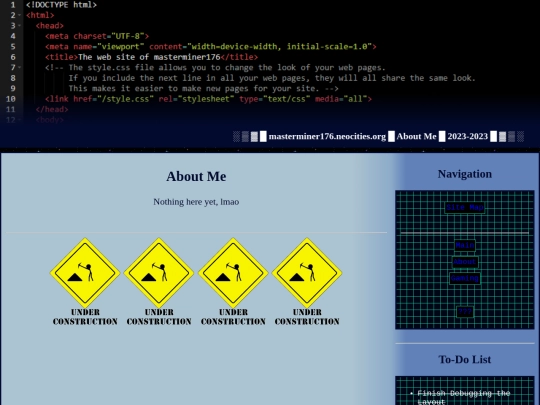
Task: Go to the Main page link
Action: pyautogui.click(x=465, y=246)
